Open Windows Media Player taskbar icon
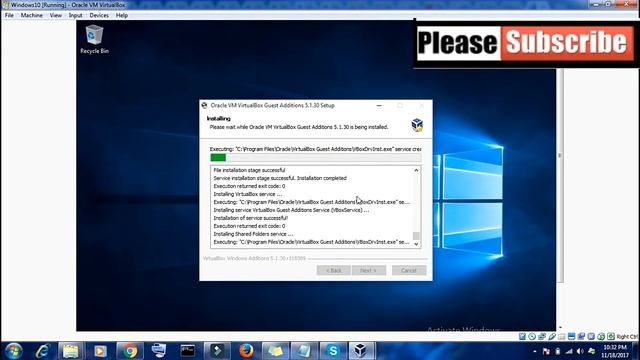This screenshot has height=360, width=640. tap(100, 351)
